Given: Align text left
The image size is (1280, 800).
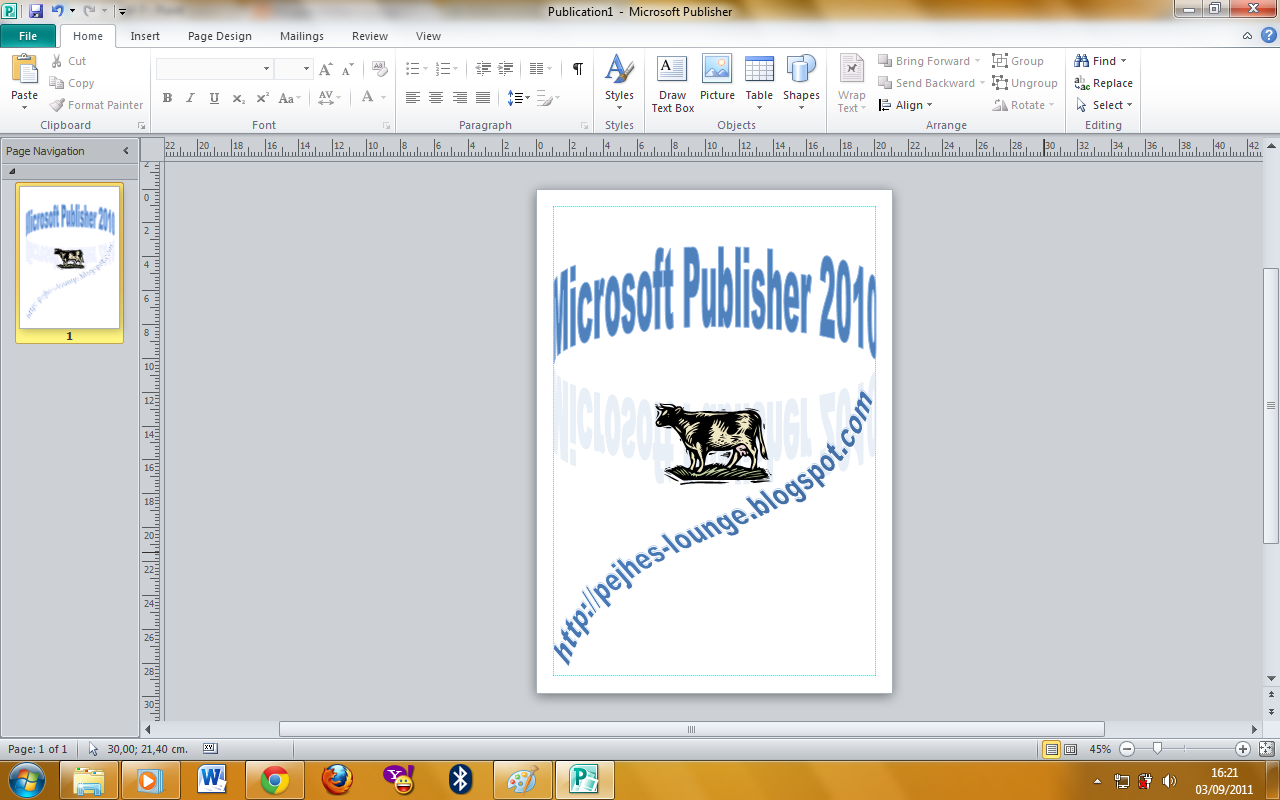Looking at the screenshot, I should pyautogui.click(x=412, y=98).
